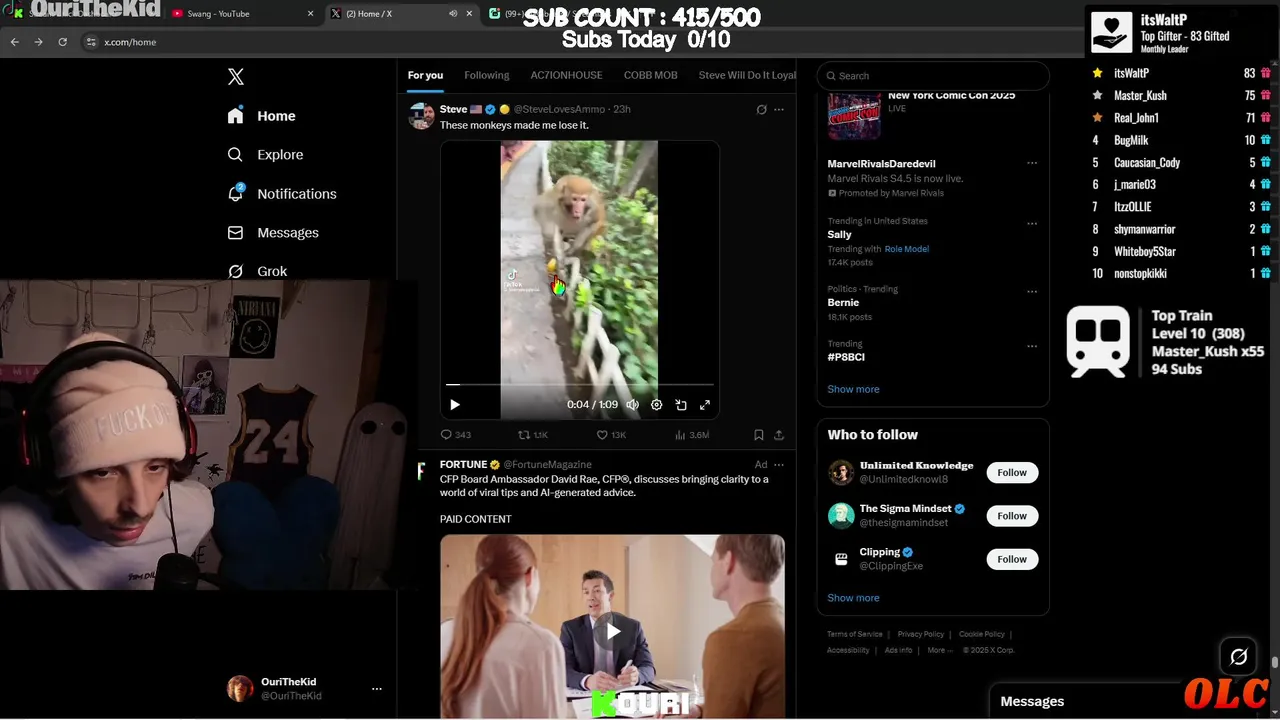The image size is (1280, 720).
Task: Mute audio on Home / X tab
Action: pyautogui.click(x=453, y=14)
